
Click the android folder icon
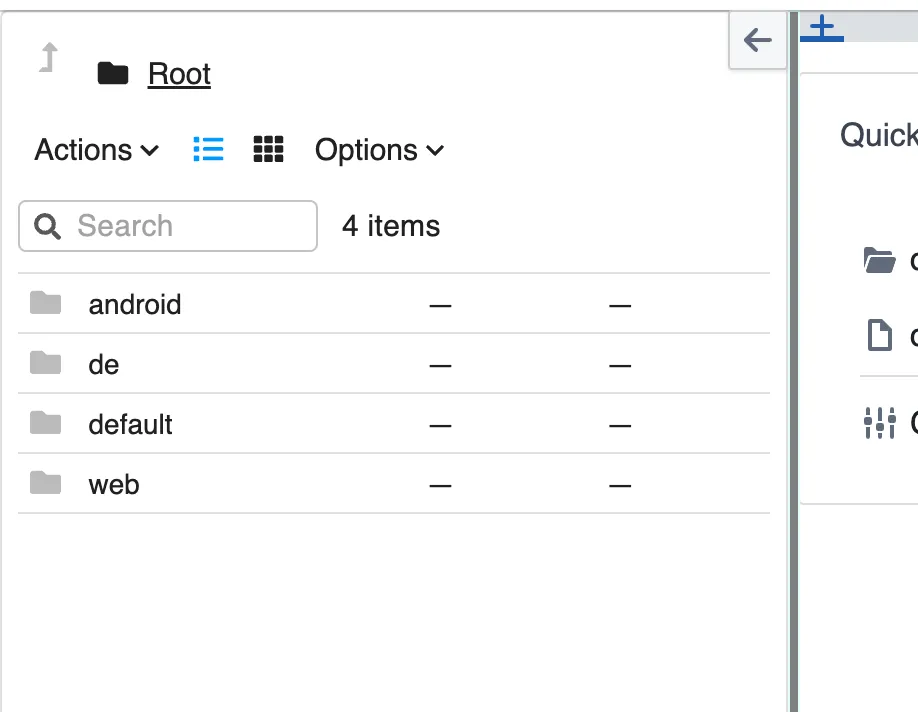pos(46,303)
